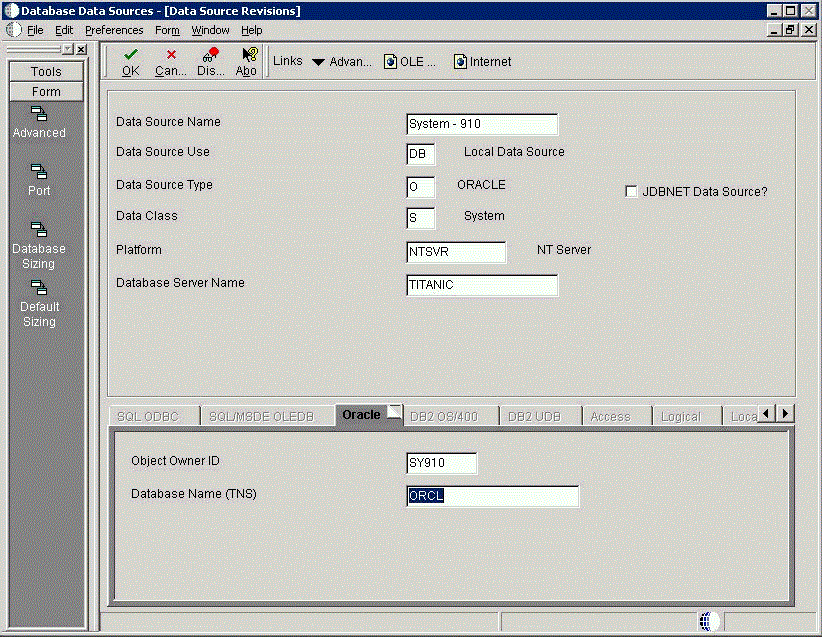Open the Preferences menu
This screenshot has height=637, width=822.
[x=114, y=30]
